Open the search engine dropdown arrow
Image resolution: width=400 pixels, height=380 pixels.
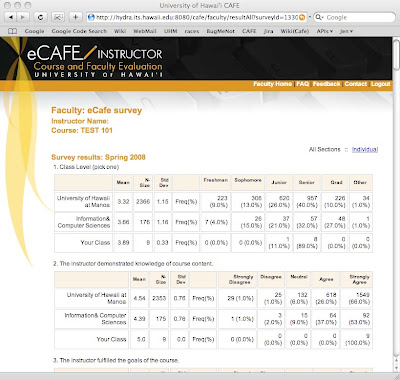322,17
